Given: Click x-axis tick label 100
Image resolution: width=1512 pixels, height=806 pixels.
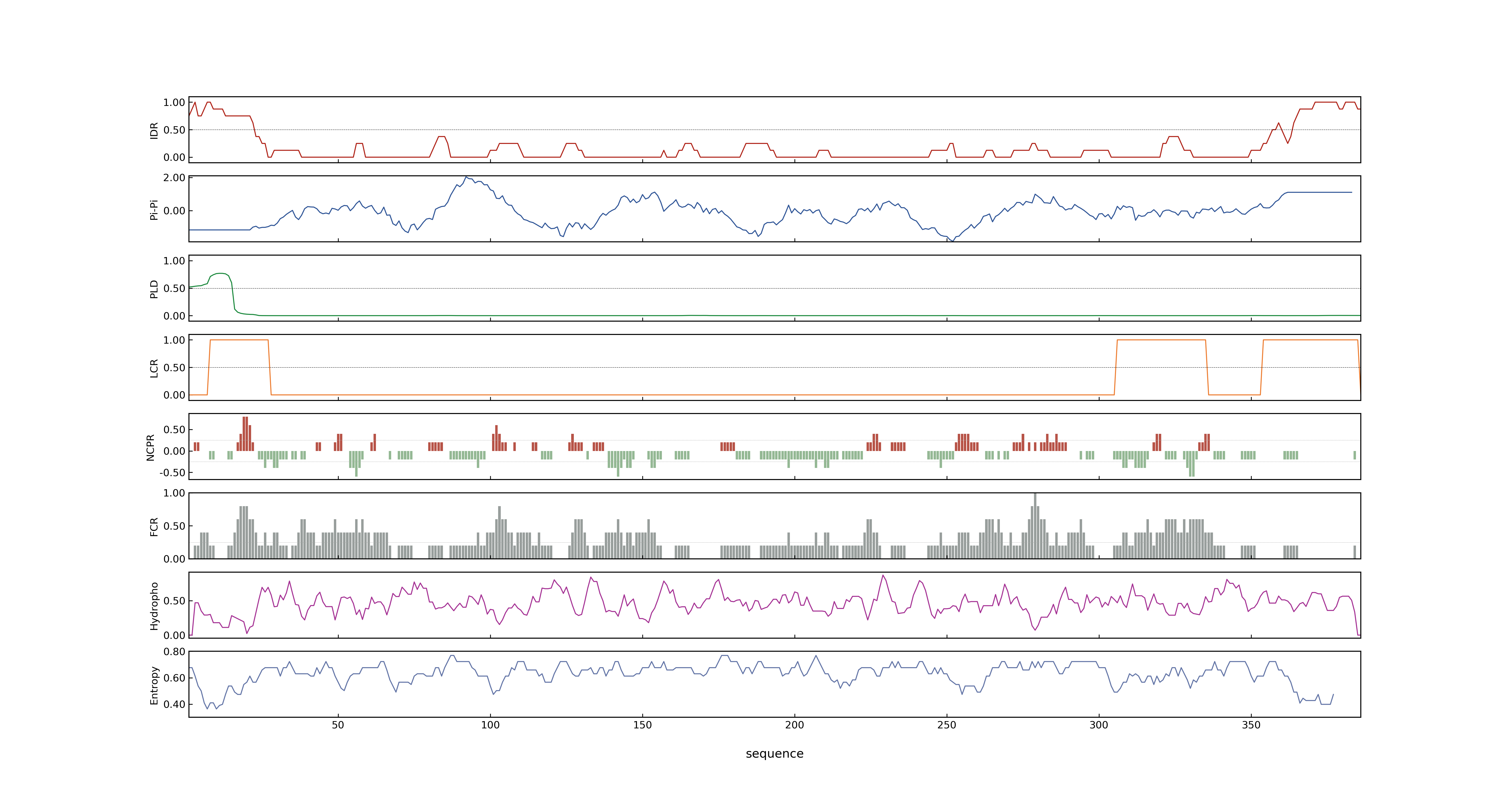Looking at the screenshot, I should (490, 725).
